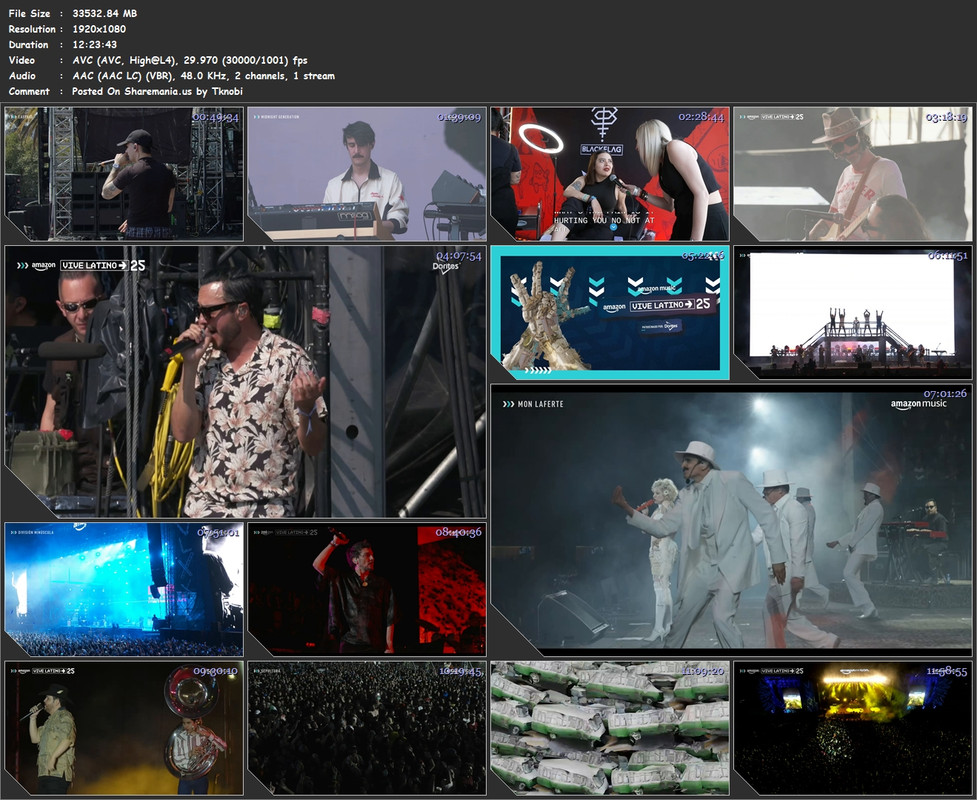Click the amazon music logo in Mon Laferte frame
Image resolution: width=977 pixels, height=800 pixels.
(x=918, y=404)
